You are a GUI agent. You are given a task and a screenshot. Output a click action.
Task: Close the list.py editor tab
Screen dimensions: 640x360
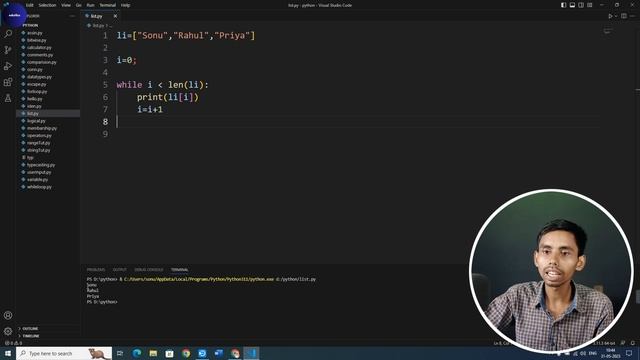(x=115, y=16)
